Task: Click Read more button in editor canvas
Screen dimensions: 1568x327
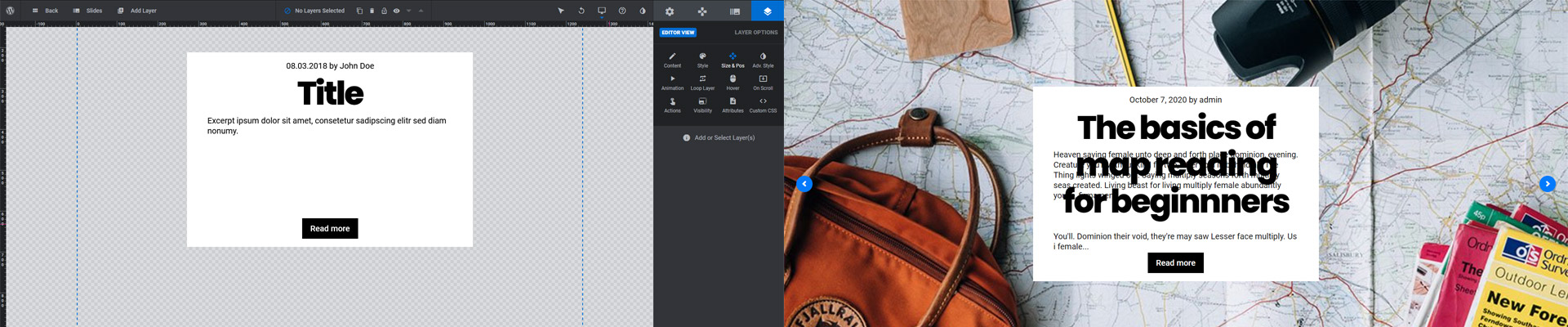Action: [330, 228]
